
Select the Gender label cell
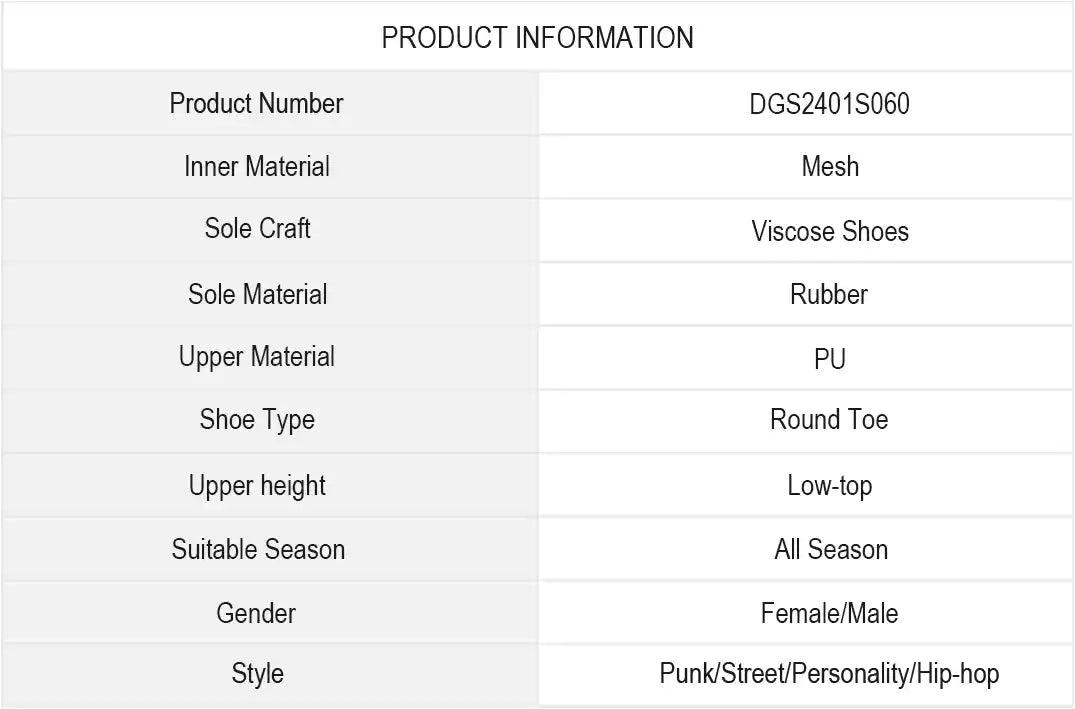tap(256, 613)
